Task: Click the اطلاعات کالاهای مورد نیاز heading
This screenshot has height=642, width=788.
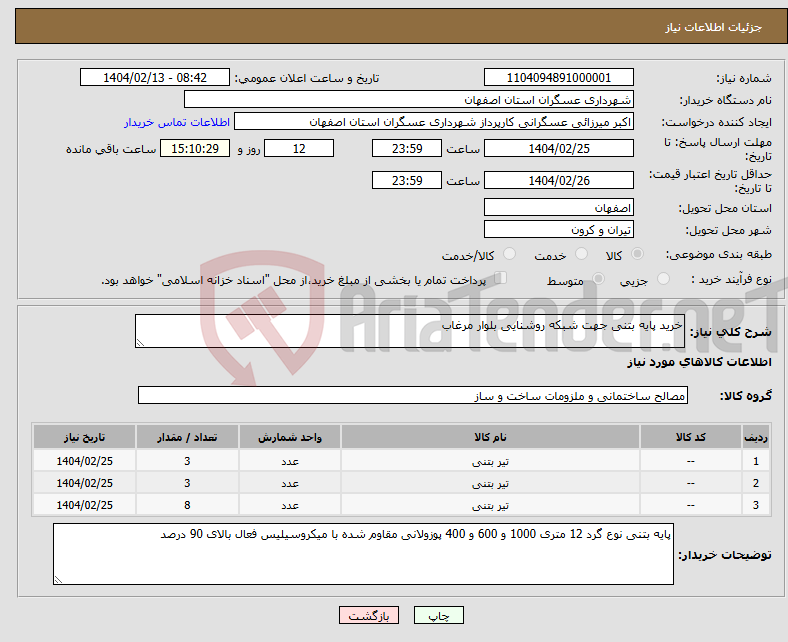Action: [699, 362]
